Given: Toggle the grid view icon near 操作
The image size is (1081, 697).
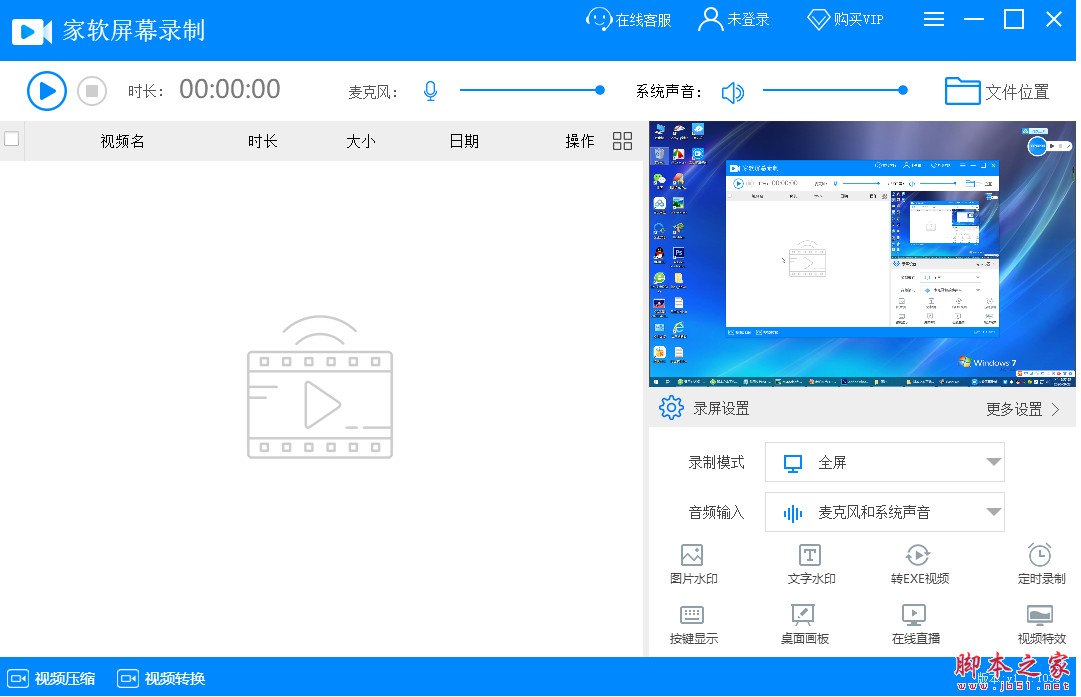Looking at the screenshot, I should (x=622, y=140).
